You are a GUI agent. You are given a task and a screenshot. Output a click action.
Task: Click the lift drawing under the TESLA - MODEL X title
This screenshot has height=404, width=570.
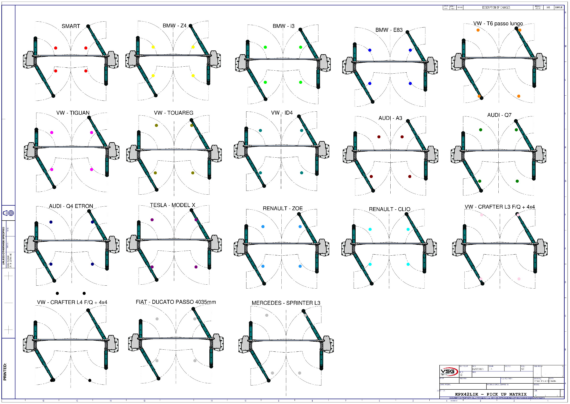174,244
